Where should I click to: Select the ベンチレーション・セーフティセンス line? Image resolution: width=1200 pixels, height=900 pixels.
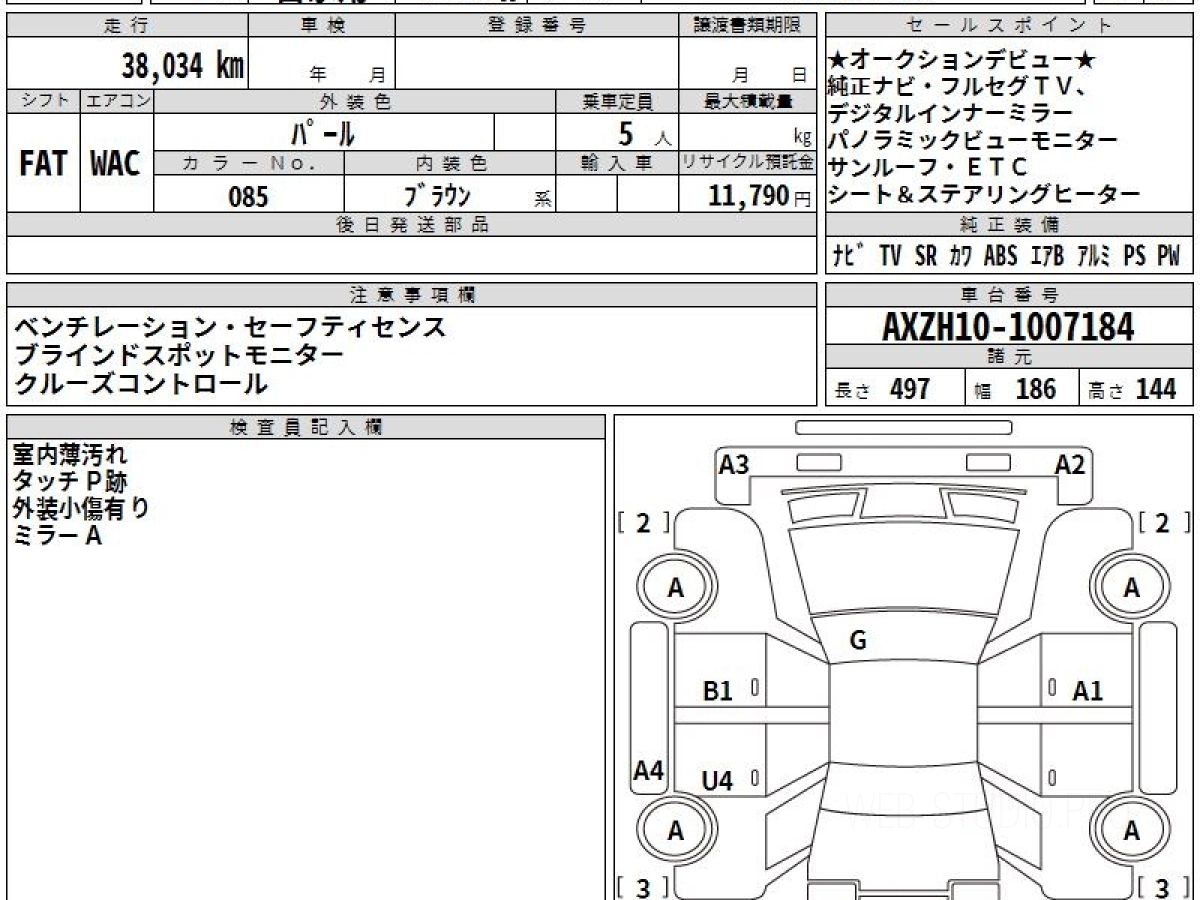[229, 327]
